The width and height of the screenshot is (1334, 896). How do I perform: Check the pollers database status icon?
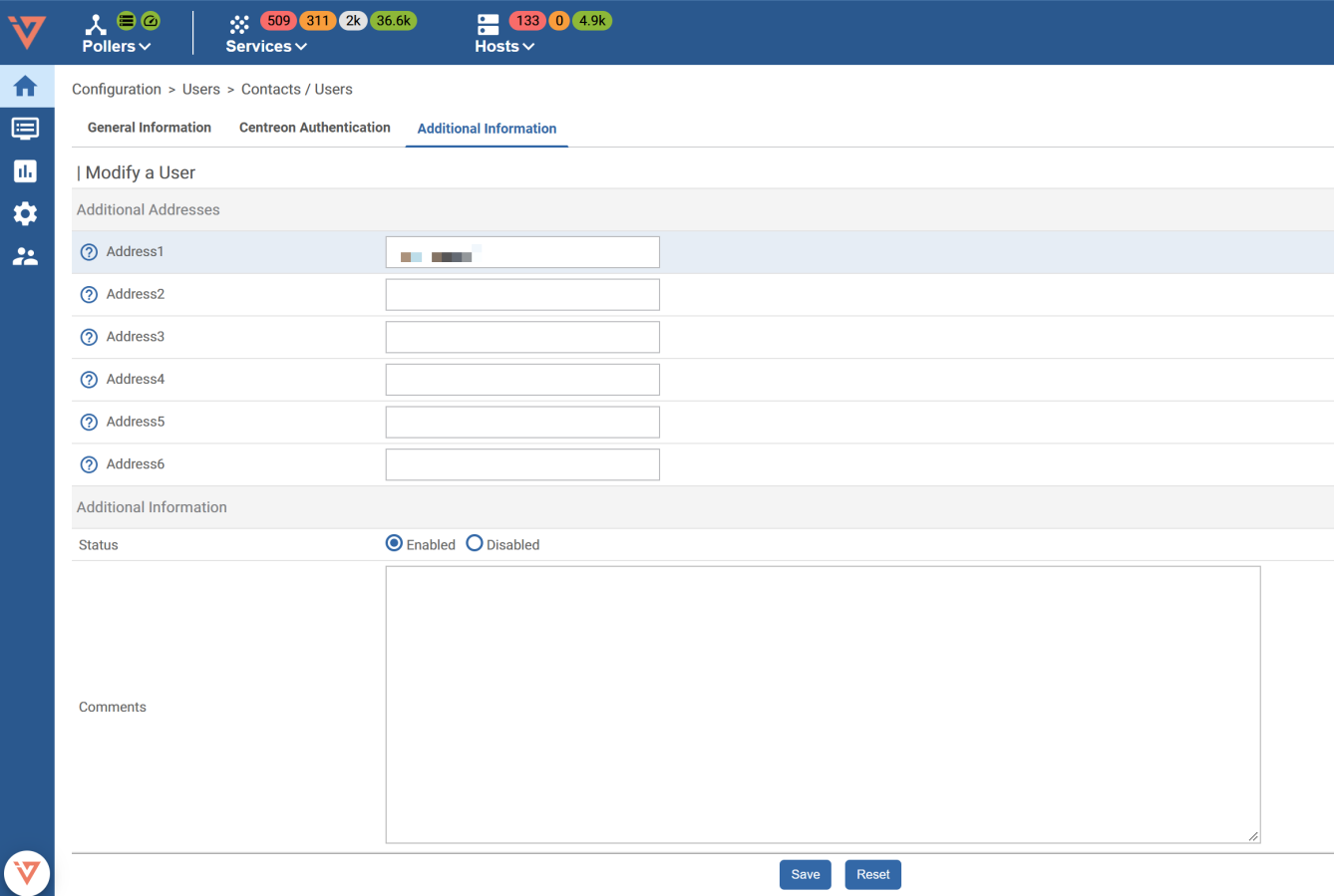127,20
